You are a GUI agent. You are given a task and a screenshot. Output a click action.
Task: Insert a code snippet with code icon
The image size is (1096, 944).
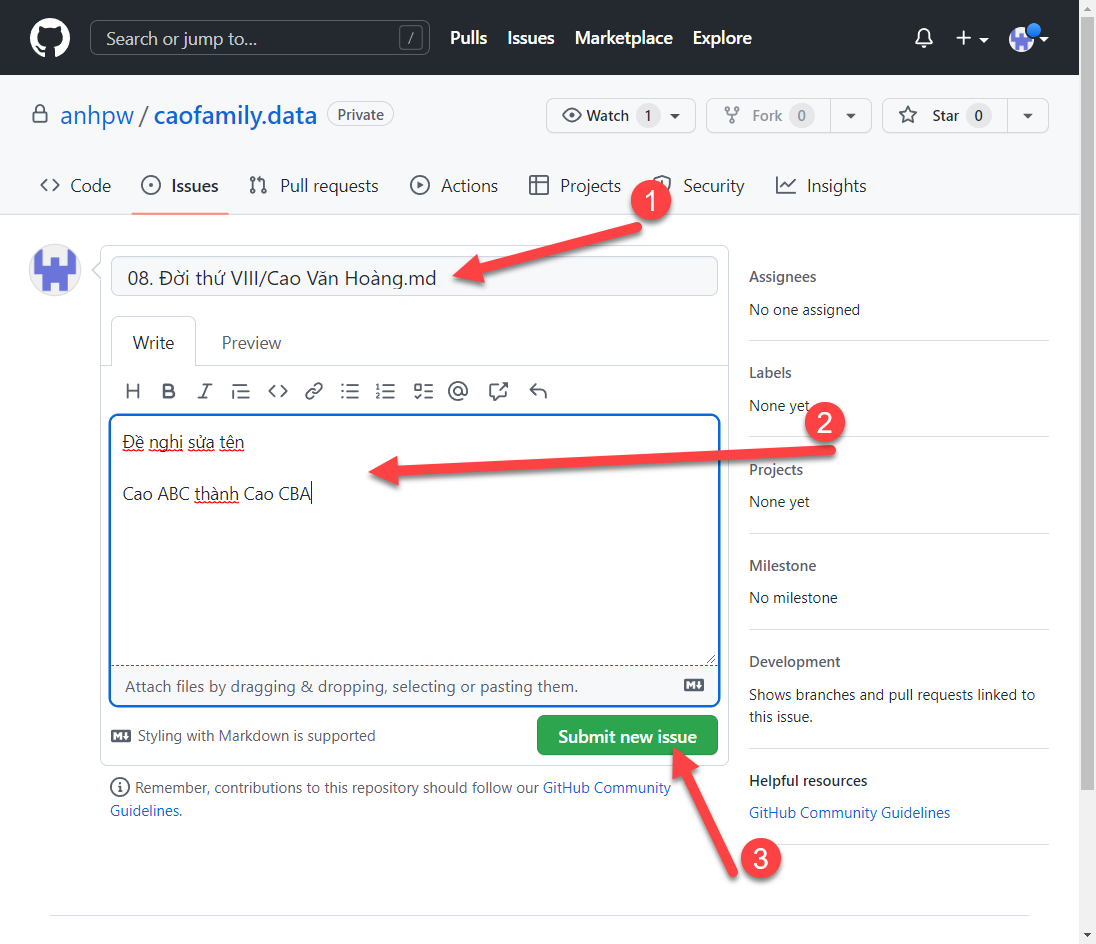[278, 391]
